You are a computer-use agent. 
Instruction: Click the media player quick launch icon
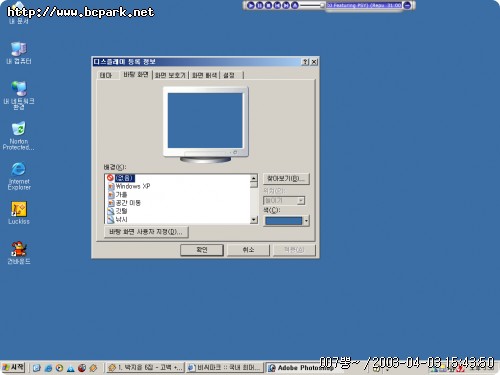pyautogui.click(x=59, y=368)
